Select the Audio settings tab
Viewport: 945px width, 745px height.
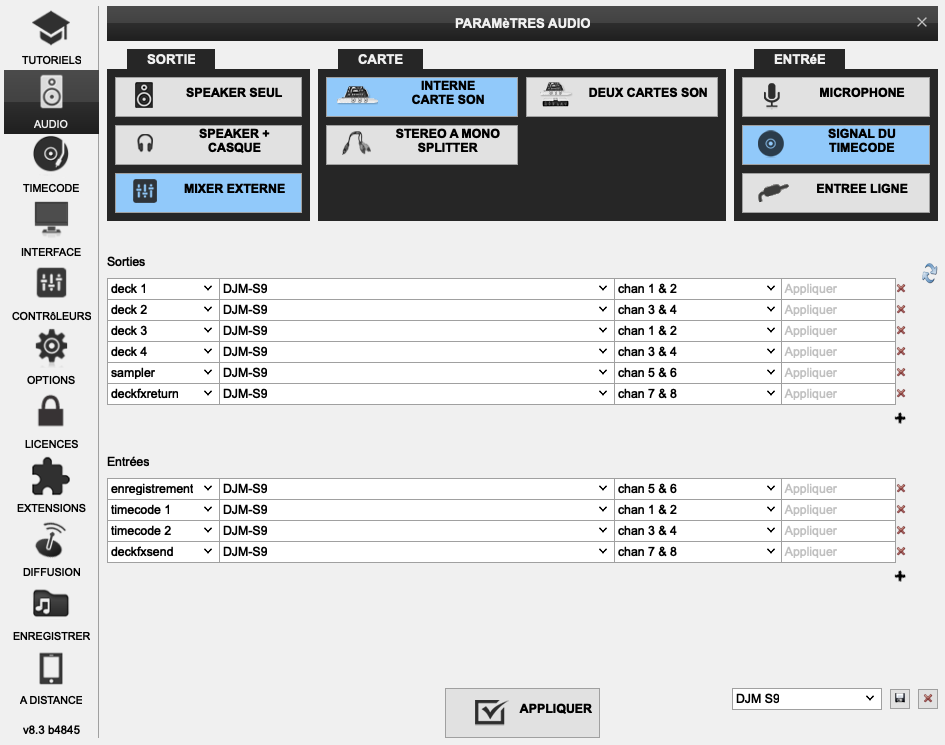(51, 101)
